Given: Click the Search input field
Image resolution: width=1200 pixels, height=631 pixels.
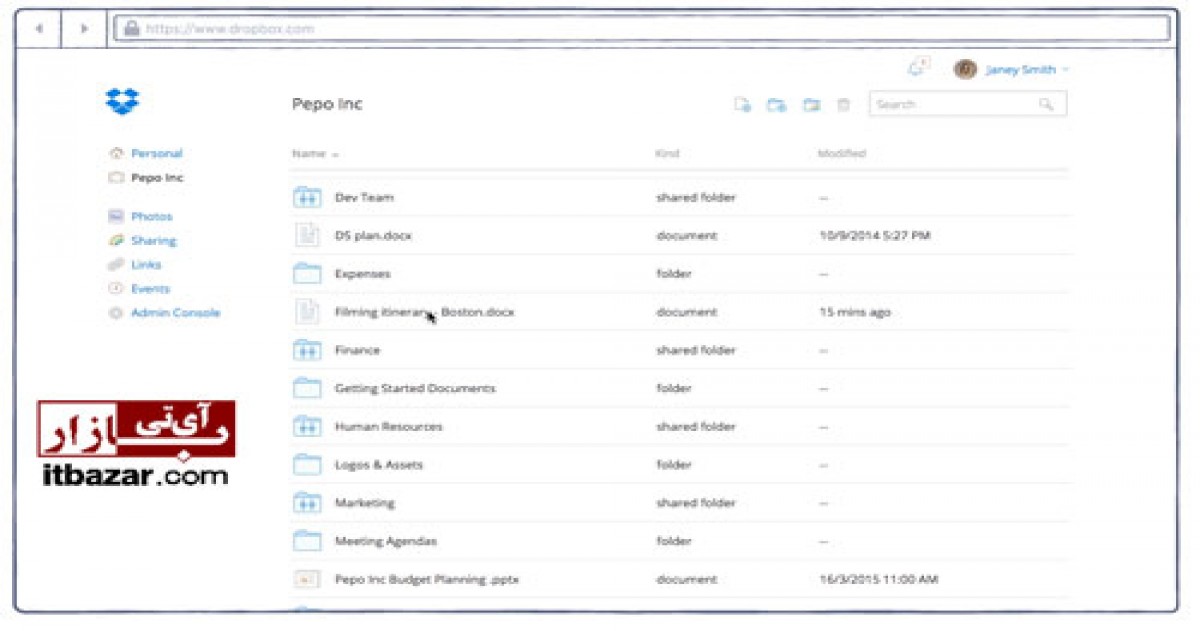Looking at the screenshot, I should point(967,104).
